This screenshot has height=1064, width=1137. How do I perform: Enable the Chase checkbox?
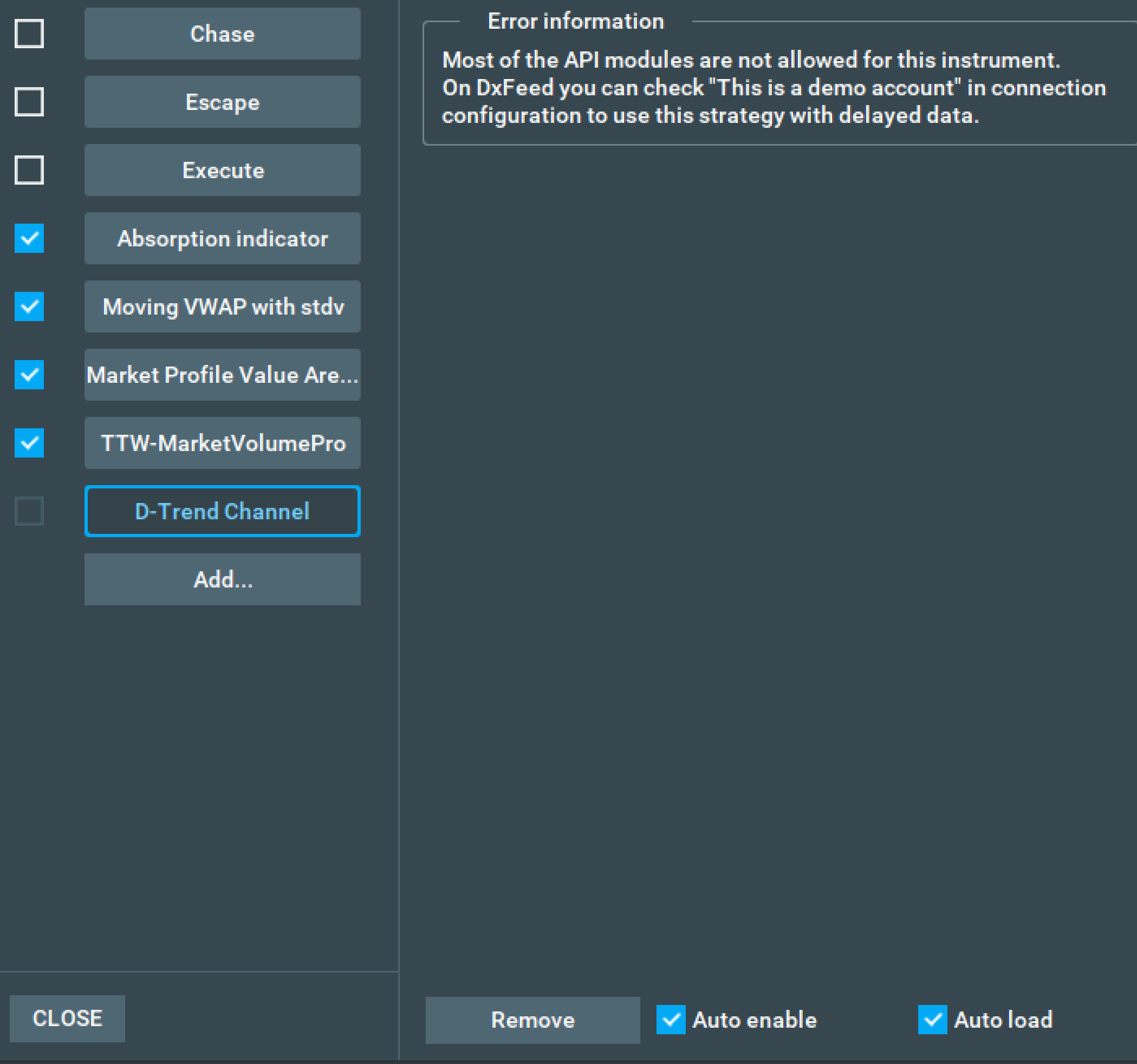tap(29, 34)
